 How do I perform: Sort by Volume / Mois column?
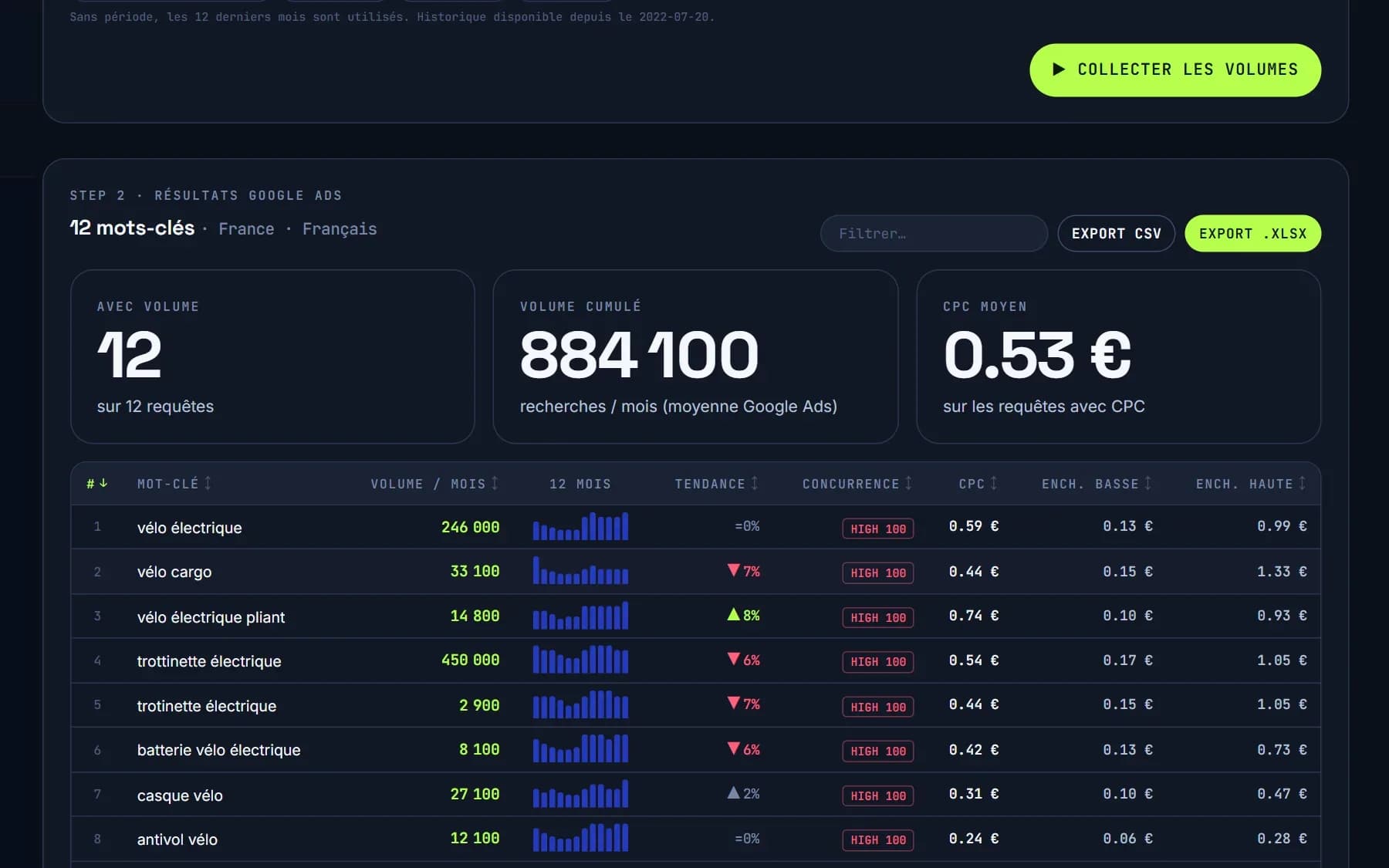[x=435, y=483]
